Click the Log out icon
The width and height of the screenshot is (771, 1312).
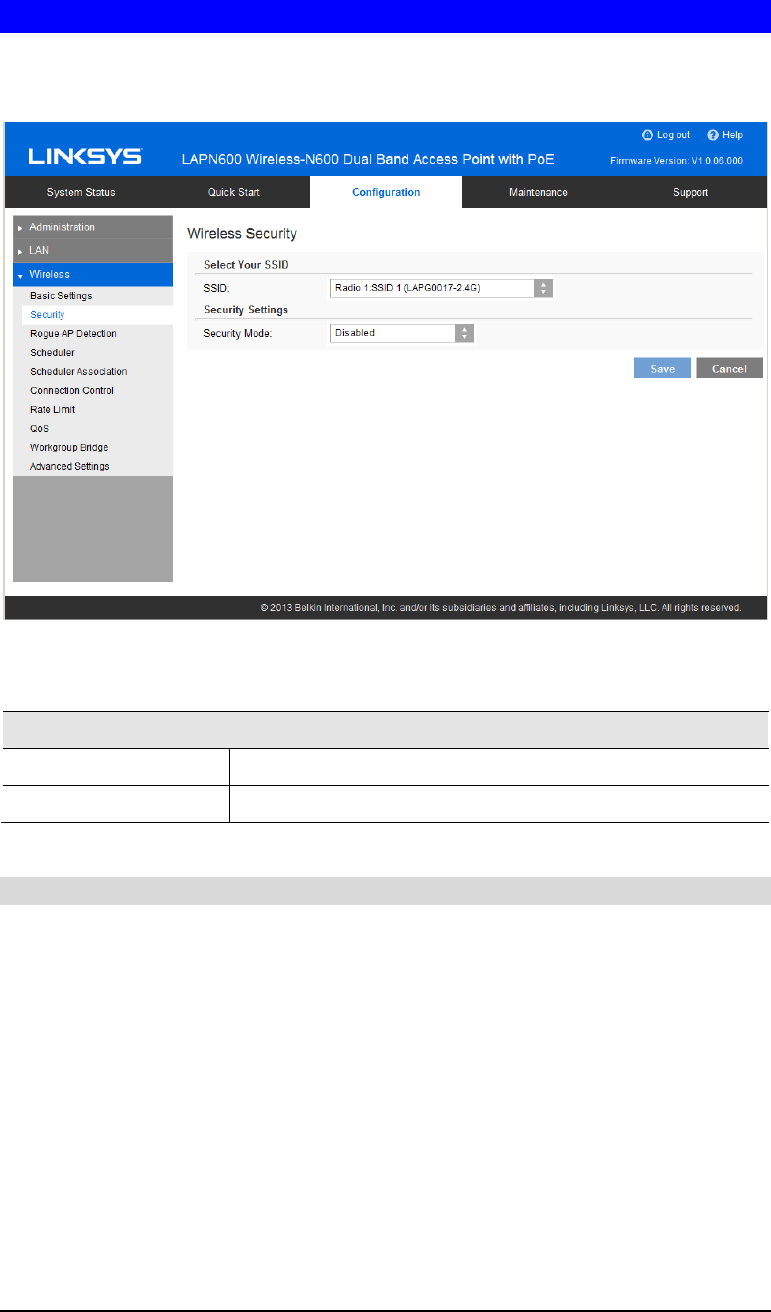[647, 135]
